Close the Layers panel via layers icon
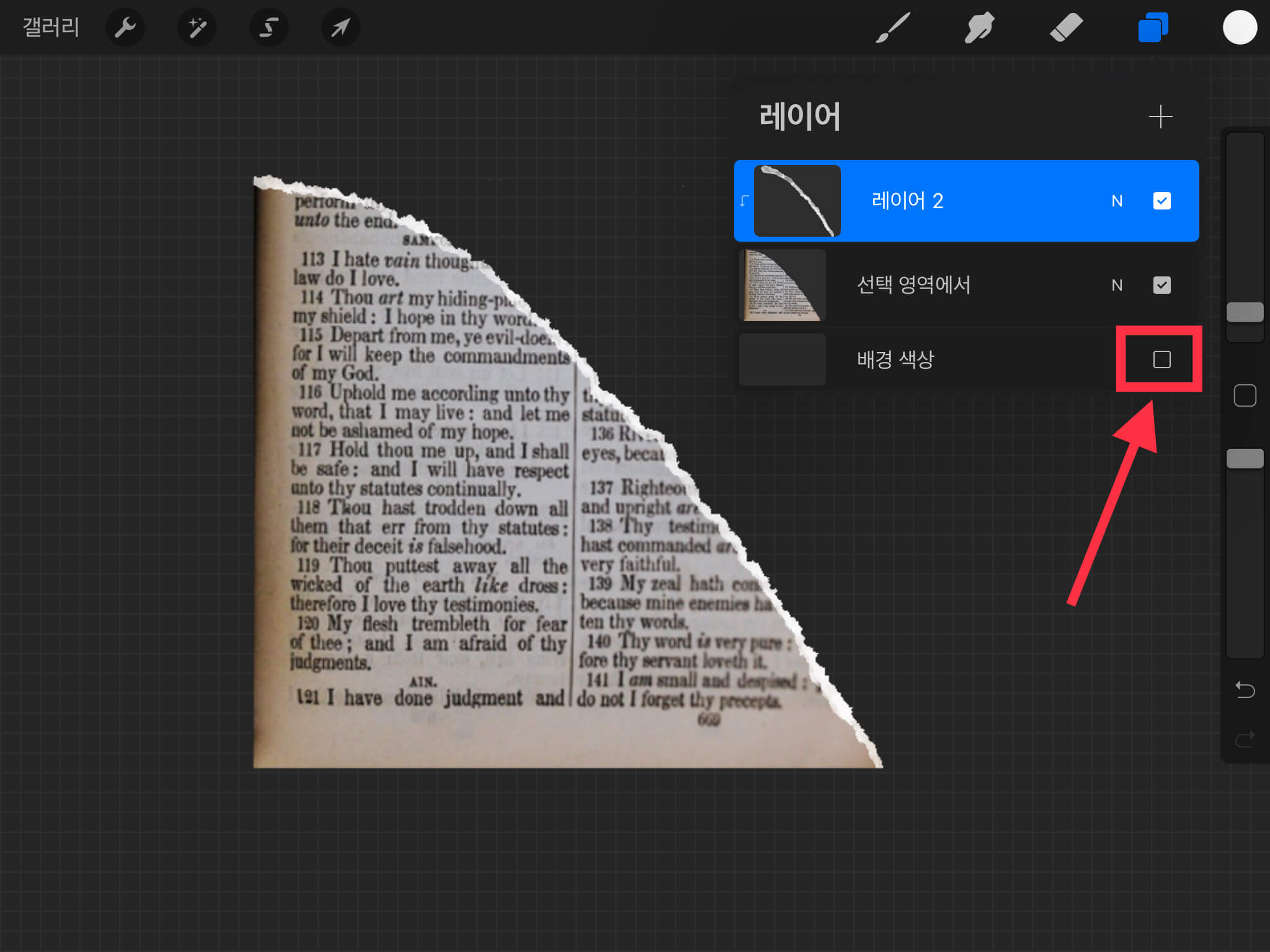The height and width of the screenshot is (952, 1270). (1153, 27)
